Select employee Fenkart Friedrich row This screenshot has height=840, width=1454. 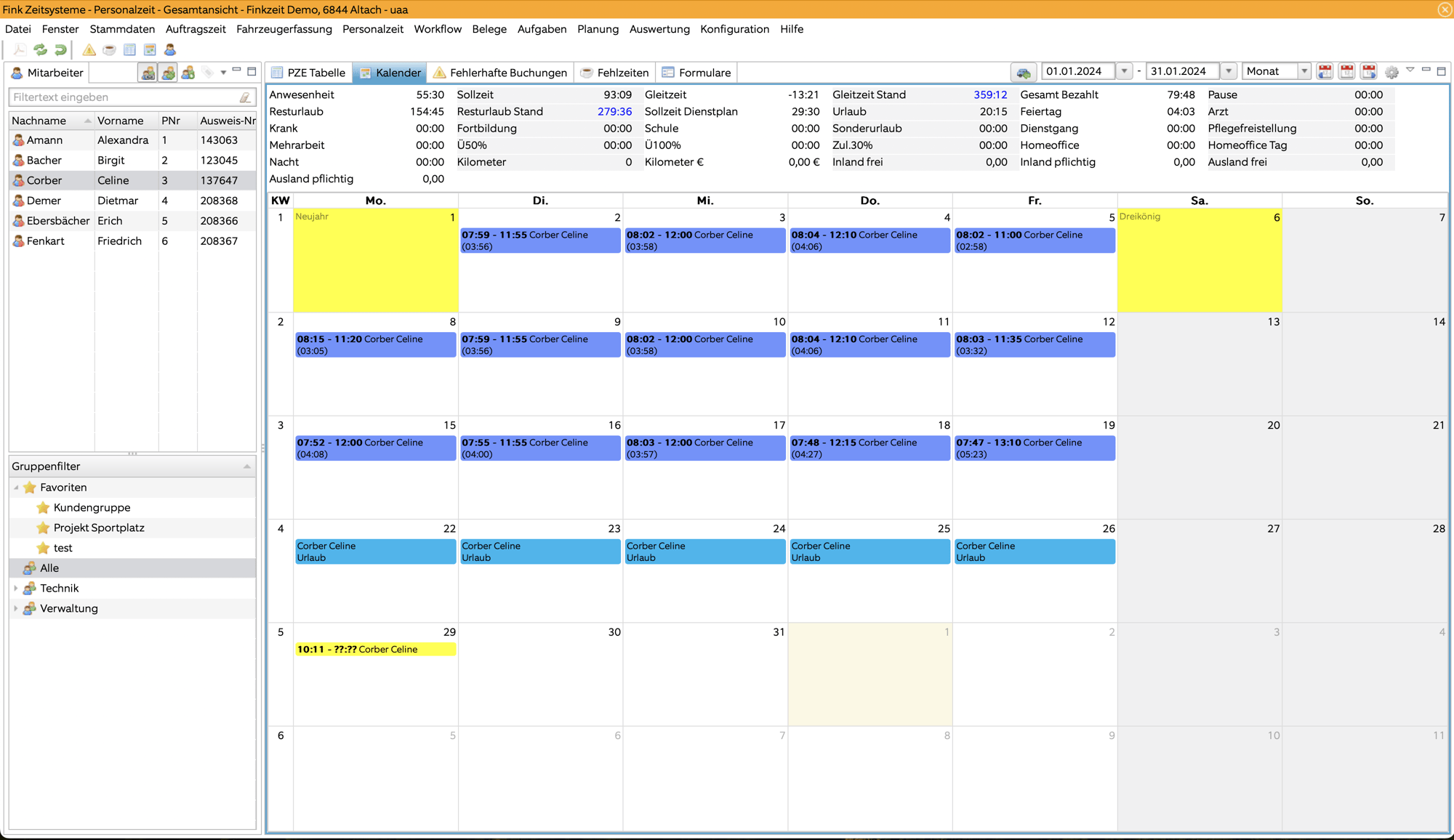[132, 241]
